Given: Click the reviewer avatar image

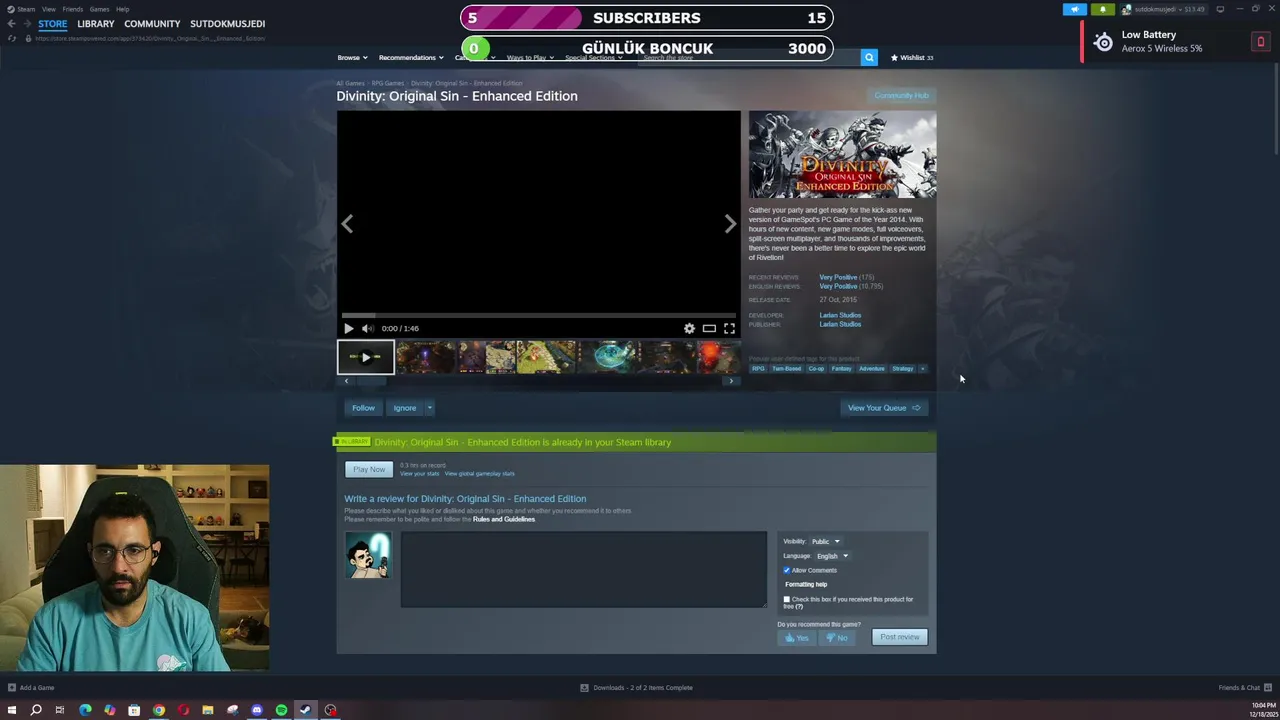Looking at the screenshot, I should pos(368,555).
